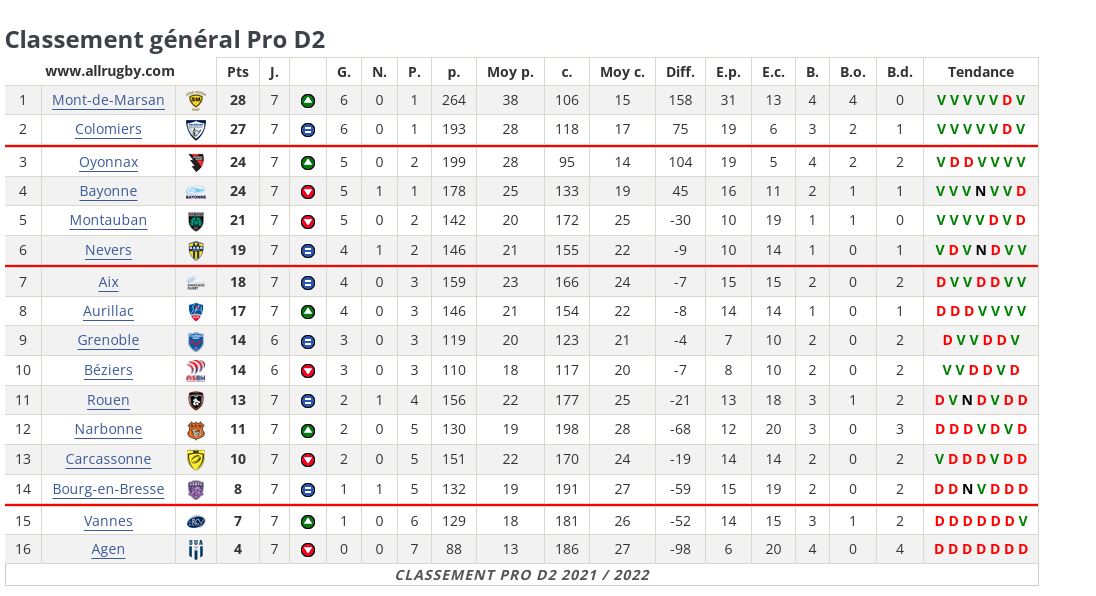Click the Oyonnax team logo
This screenshot has width=1096, height=596.
tap(196, 162)
